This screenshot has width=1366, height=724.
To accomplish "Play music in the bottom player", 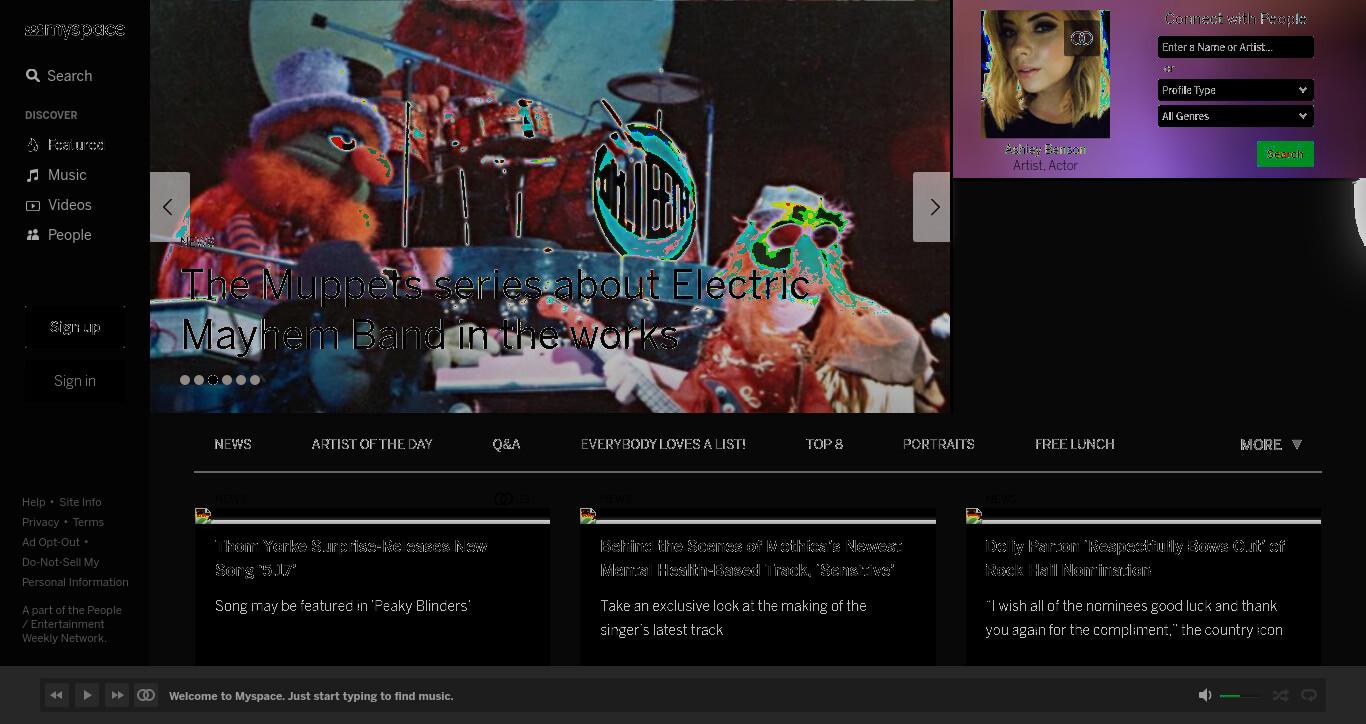I will coord(87,695).
